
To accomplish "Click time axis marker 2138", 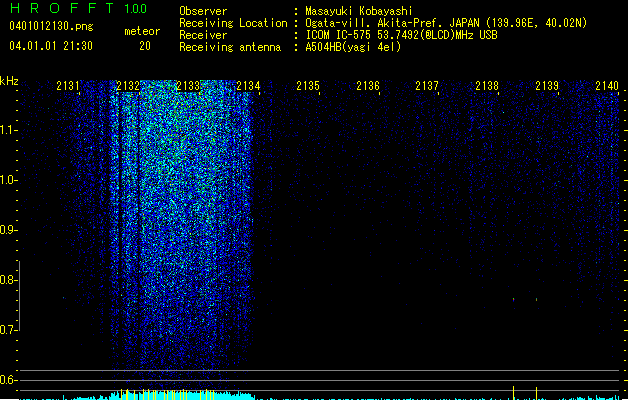I will pos(487,85).
